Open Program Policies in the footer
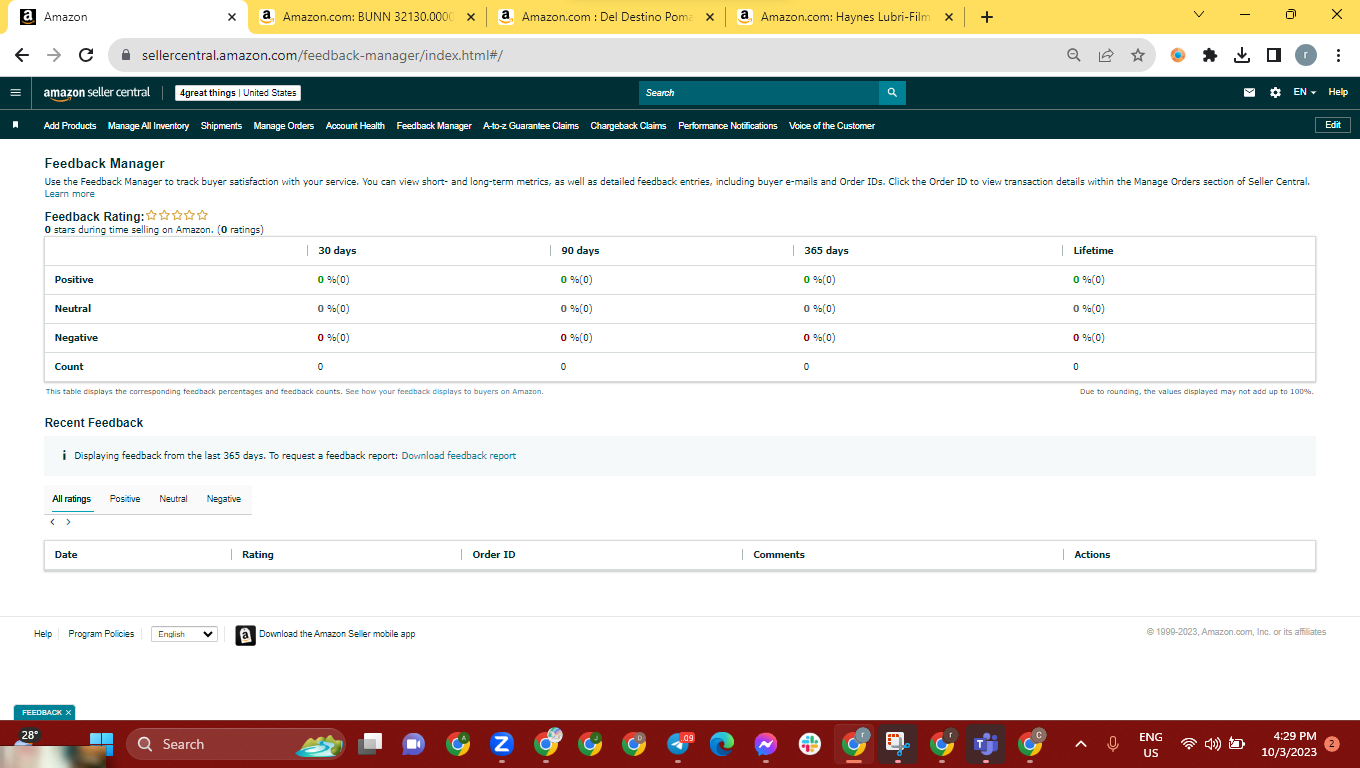This screenshot has width=1360, height=768. 101,634
